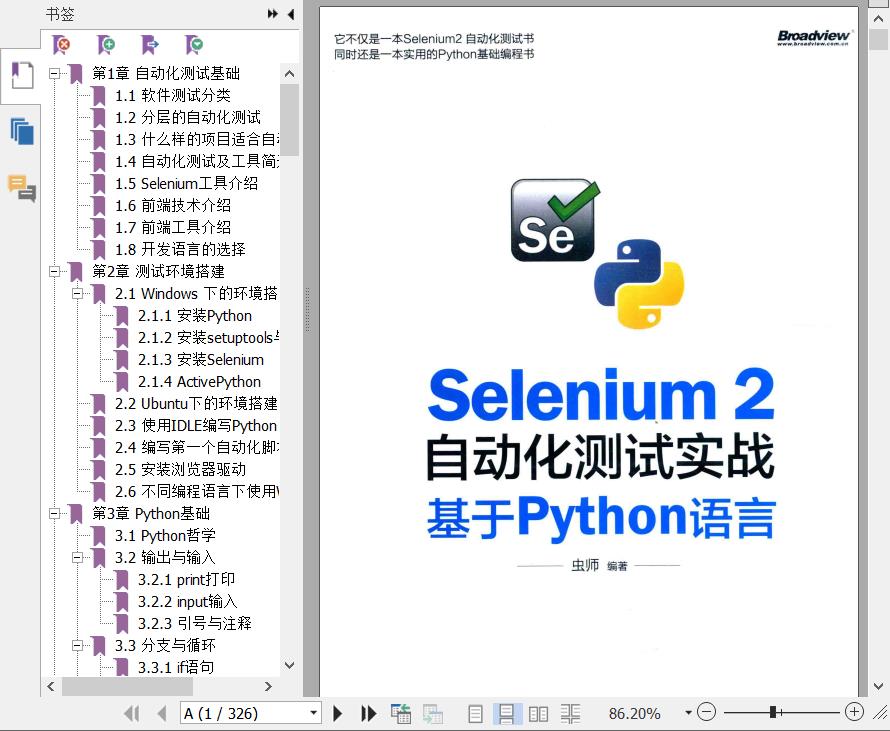Switch to continuous page view
This screenshot has height=731, width=890.
pos(507,713)
